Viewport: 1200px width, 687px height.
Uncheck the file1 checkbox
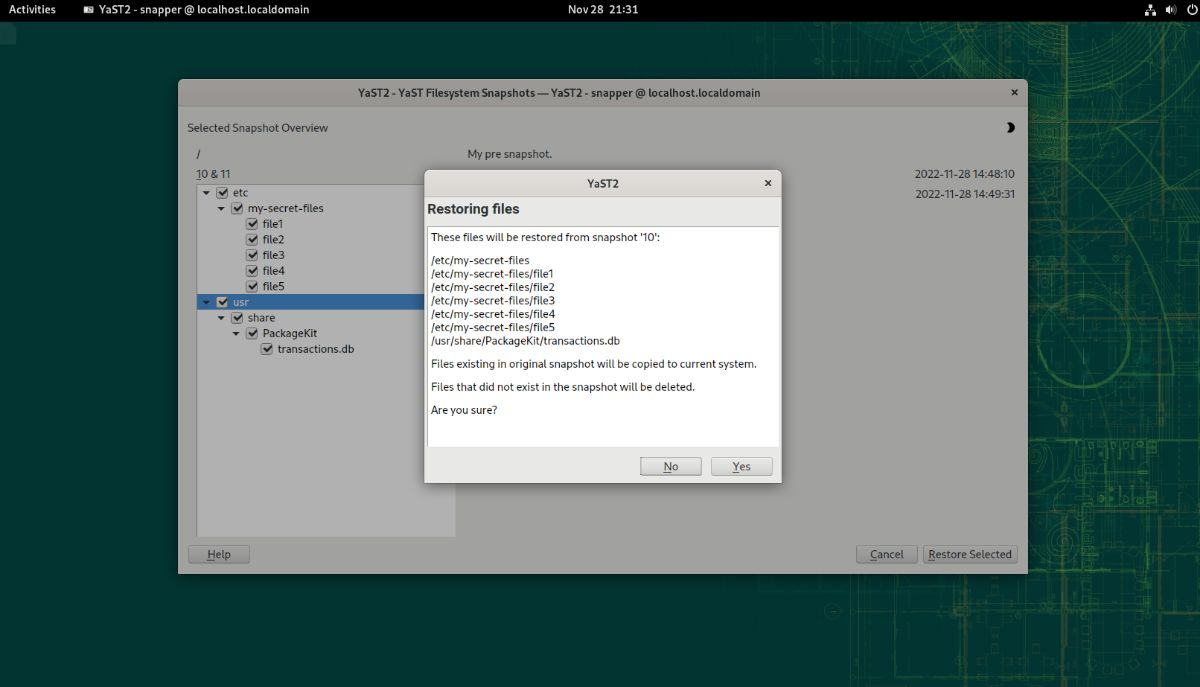(x=253, y=223)
